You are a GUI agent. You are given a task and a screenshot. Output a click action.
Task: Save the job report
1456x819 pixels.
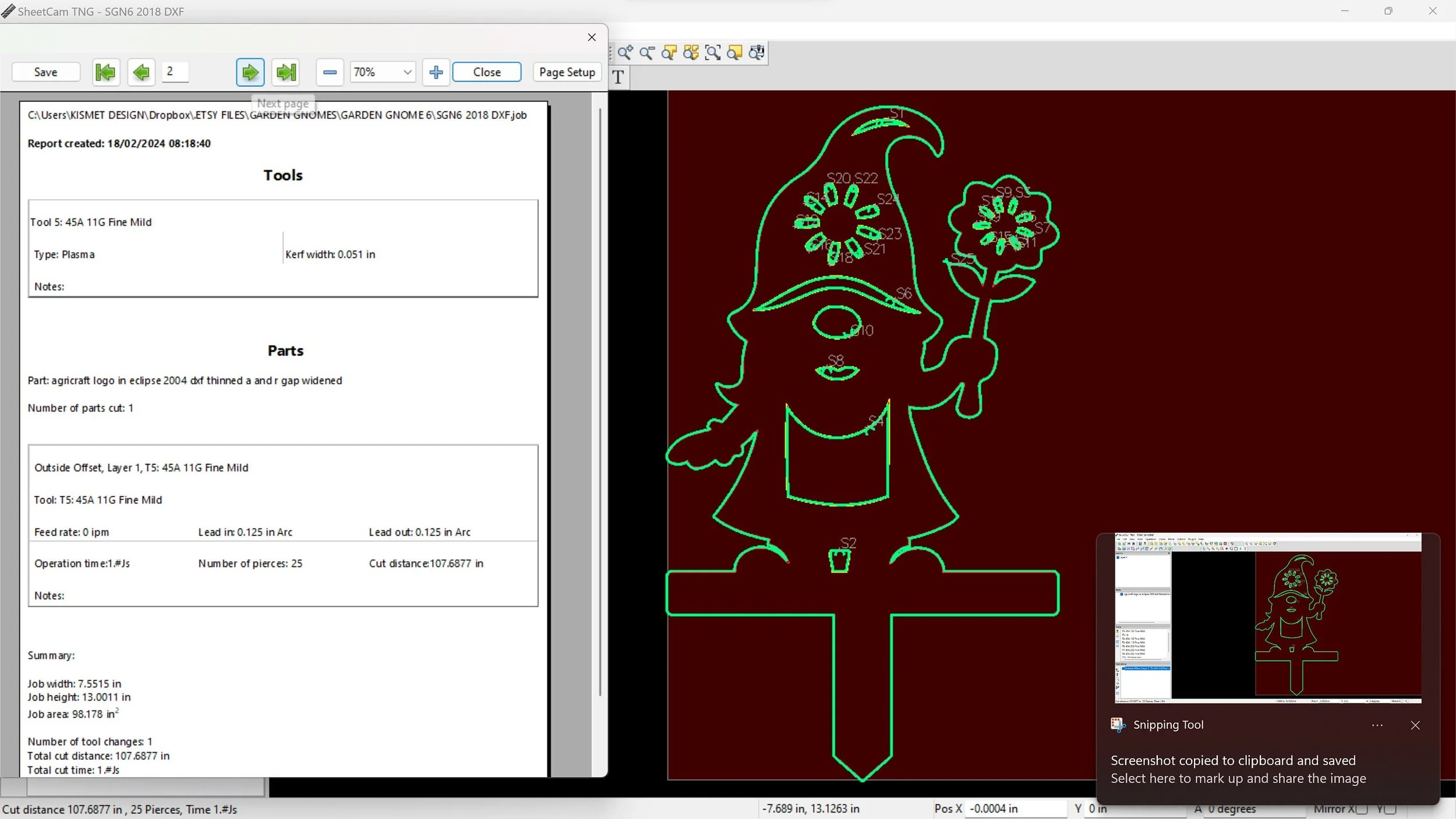tap(45, 72)
